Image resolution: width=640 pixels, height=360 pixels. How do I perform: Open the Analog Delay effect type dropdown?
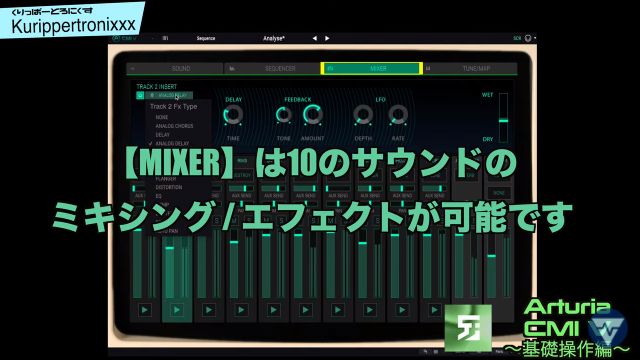[169, 96]
